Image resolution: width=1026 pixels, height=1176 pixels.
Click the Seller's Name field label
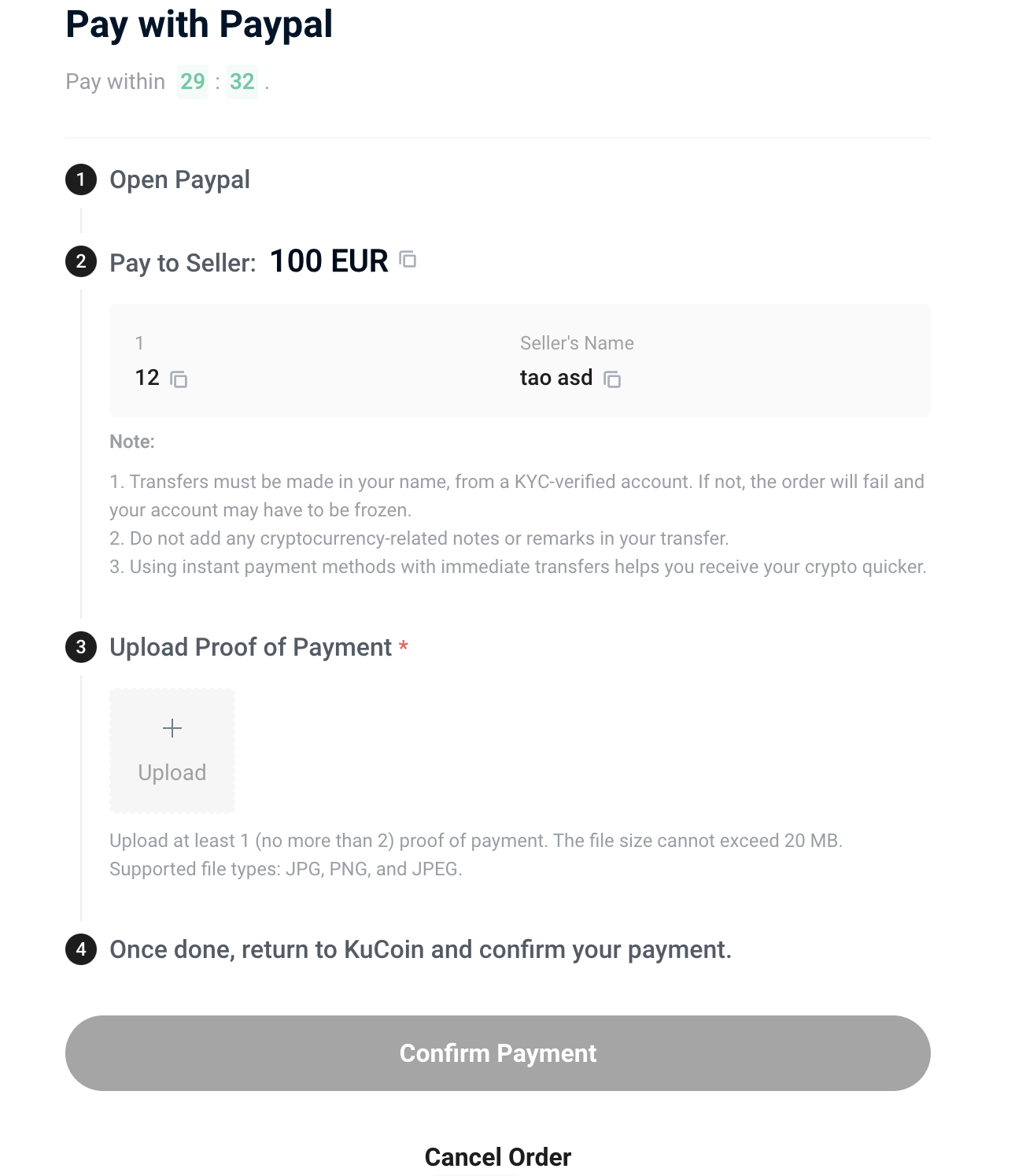click(x=577, y=343)
